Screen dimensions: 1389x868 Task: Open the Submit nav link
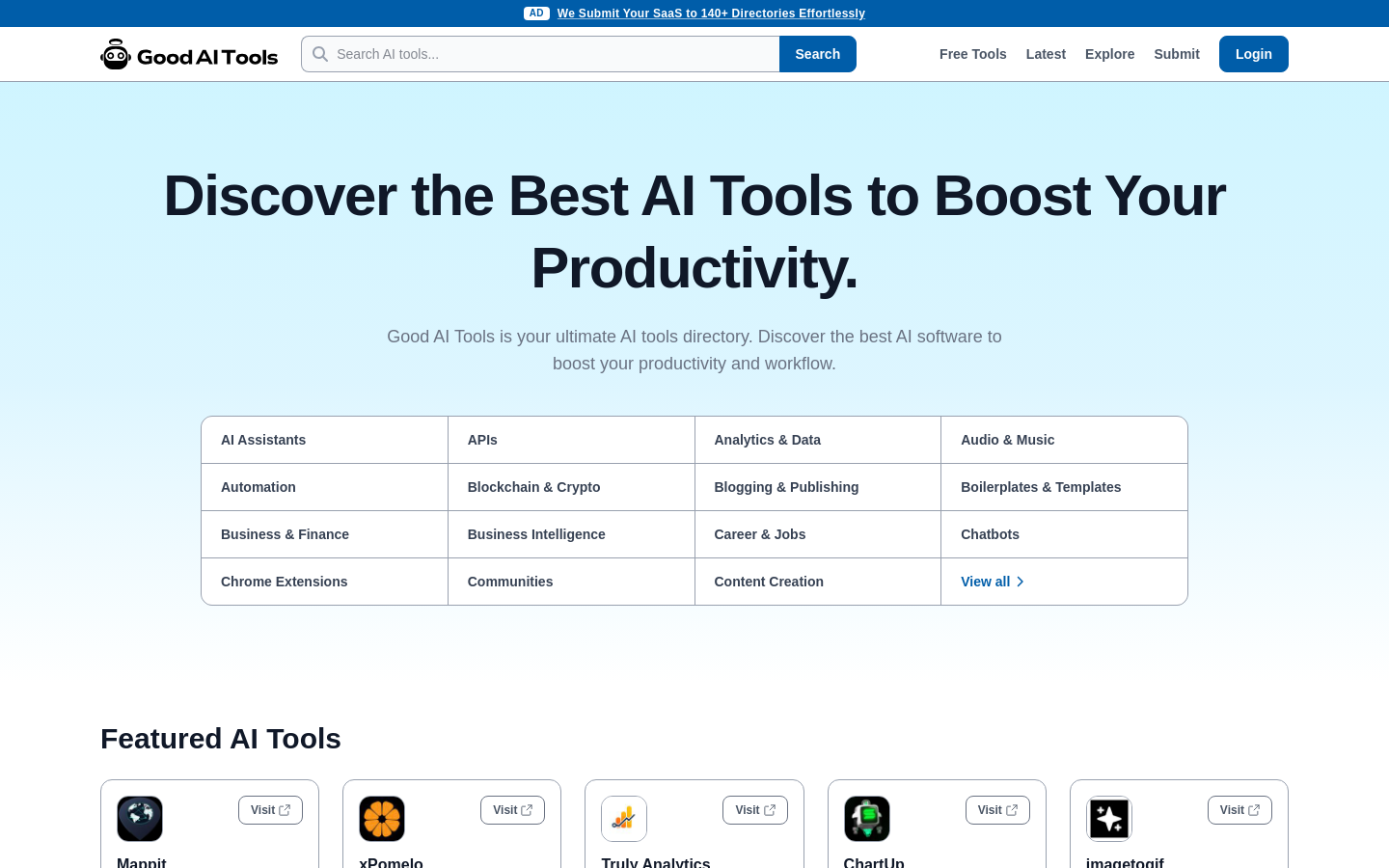[1177, 54]
